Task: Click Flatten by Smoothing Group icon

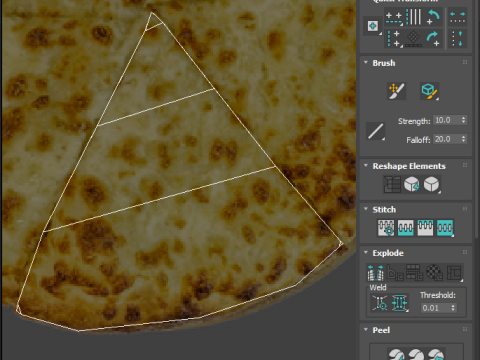Action: pyautogui.click(x=415, y=273)
